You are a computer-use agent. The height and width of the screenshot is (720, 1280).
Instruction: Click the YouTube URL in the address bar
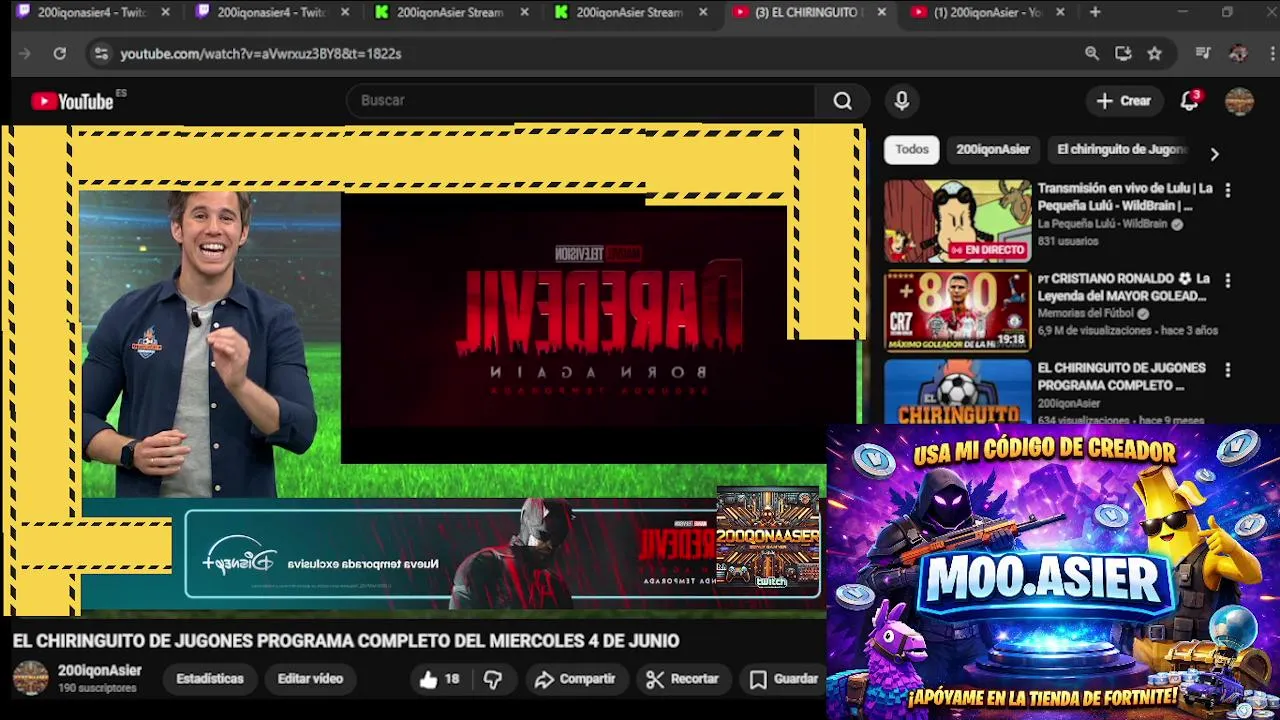(x=261, y=53)
